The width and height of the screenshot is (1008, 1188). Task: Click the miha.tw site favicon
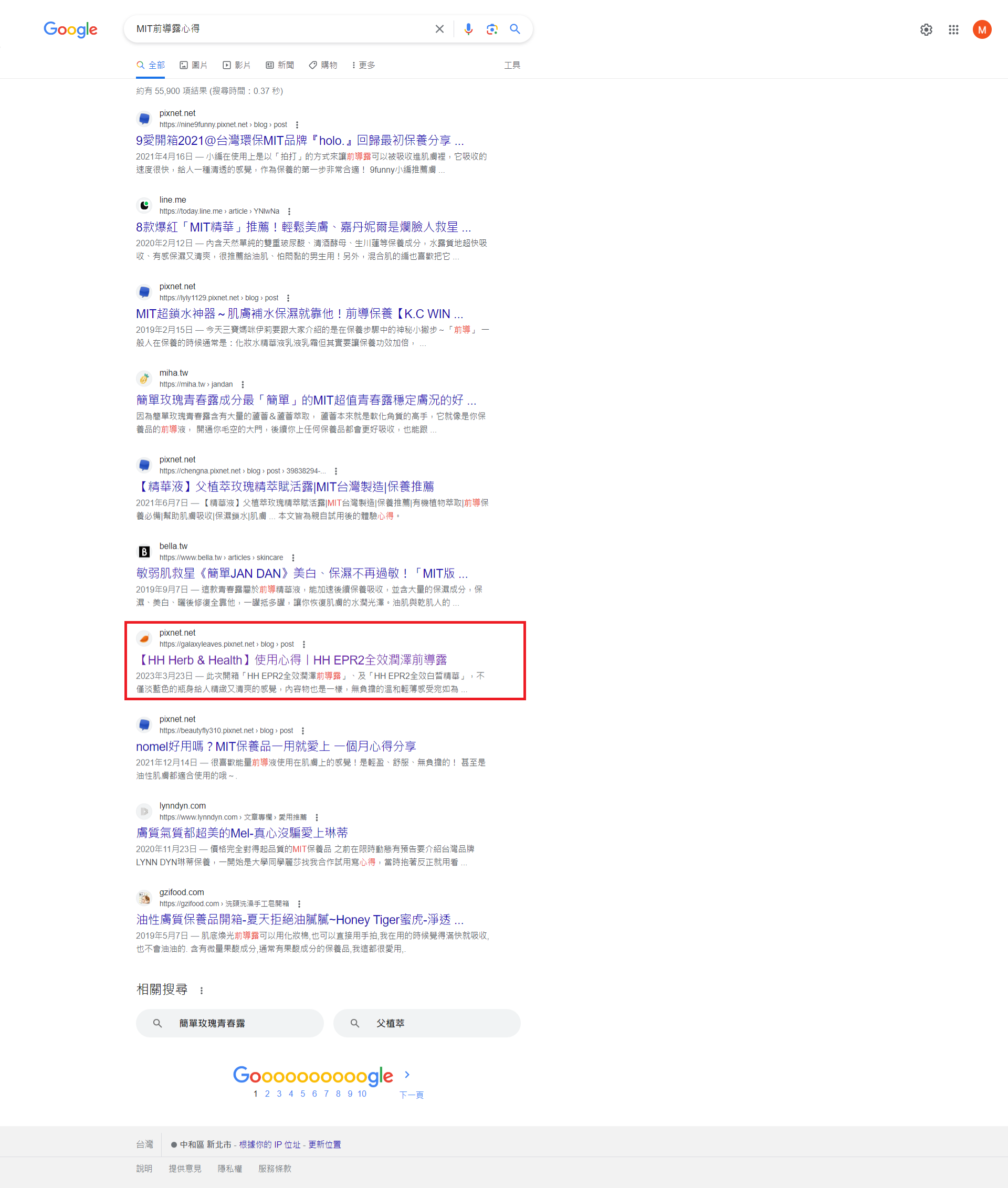coord(144,379)
